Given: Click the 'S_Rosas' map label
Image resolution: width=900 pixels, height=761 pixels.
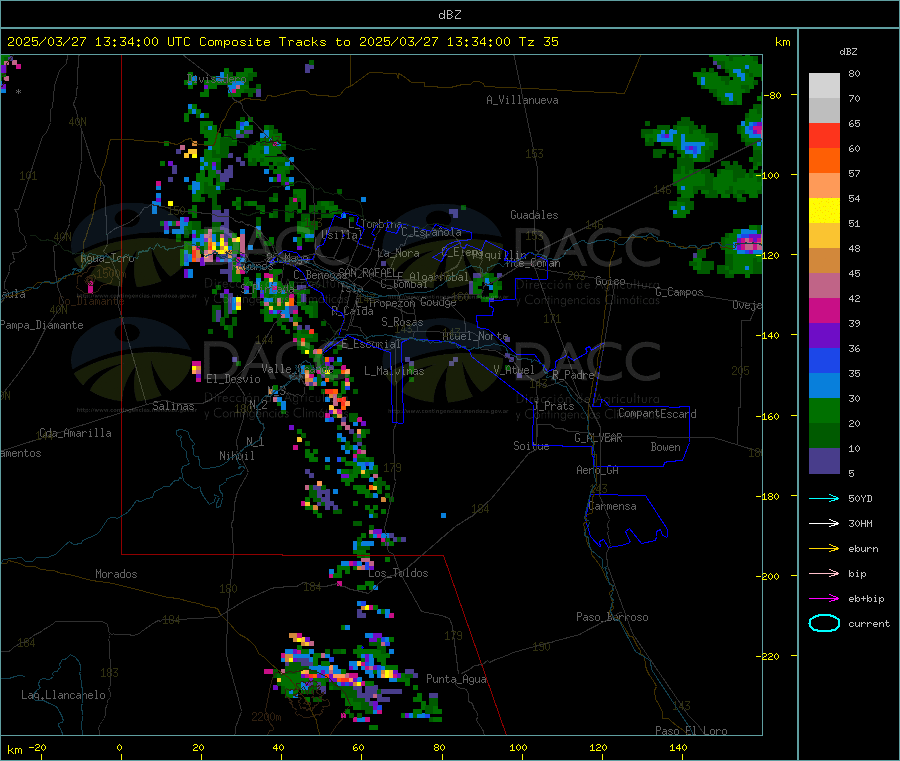Looking at the screenshot, I should (x=402, y=322).
